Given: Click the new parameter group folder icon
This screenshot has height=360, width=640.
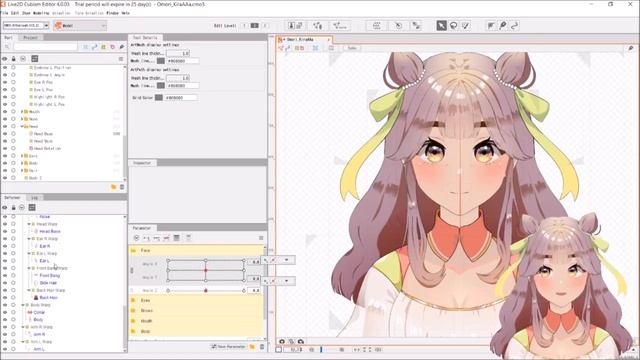Looking at the screenshot, I should 252,347.
